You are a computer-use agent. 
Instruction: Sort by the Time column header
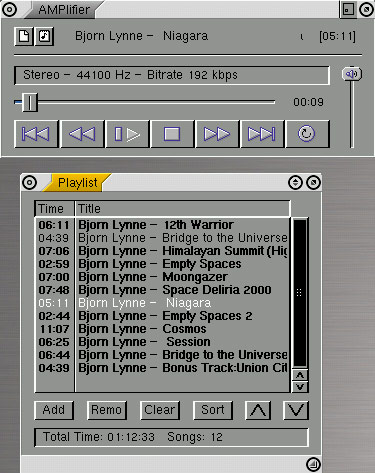click(x=55, y=209)
